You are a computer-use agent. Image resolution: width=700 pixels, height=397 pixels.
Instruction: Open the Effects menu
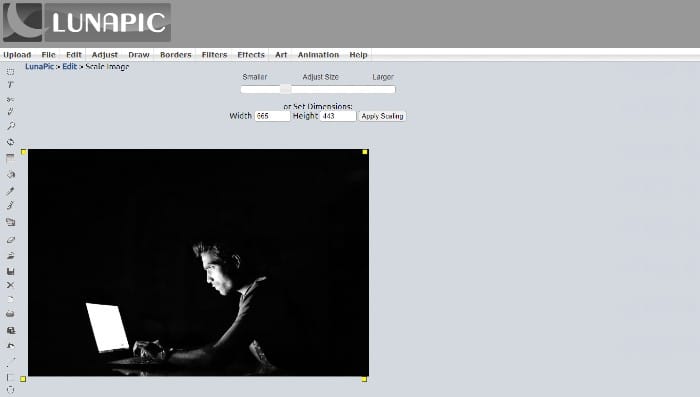point(251,54)
